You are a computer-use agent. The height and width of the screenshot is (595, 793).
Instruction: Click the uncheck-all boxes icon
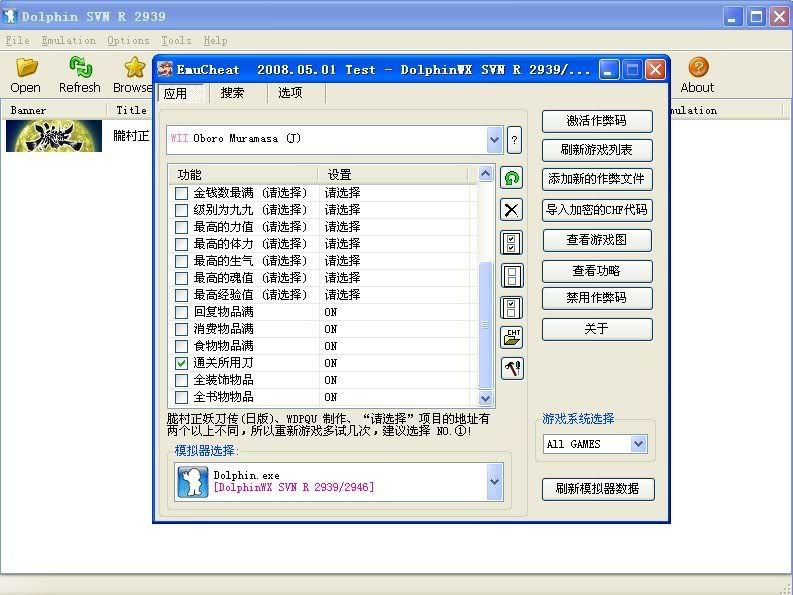(x=511, y=276)
